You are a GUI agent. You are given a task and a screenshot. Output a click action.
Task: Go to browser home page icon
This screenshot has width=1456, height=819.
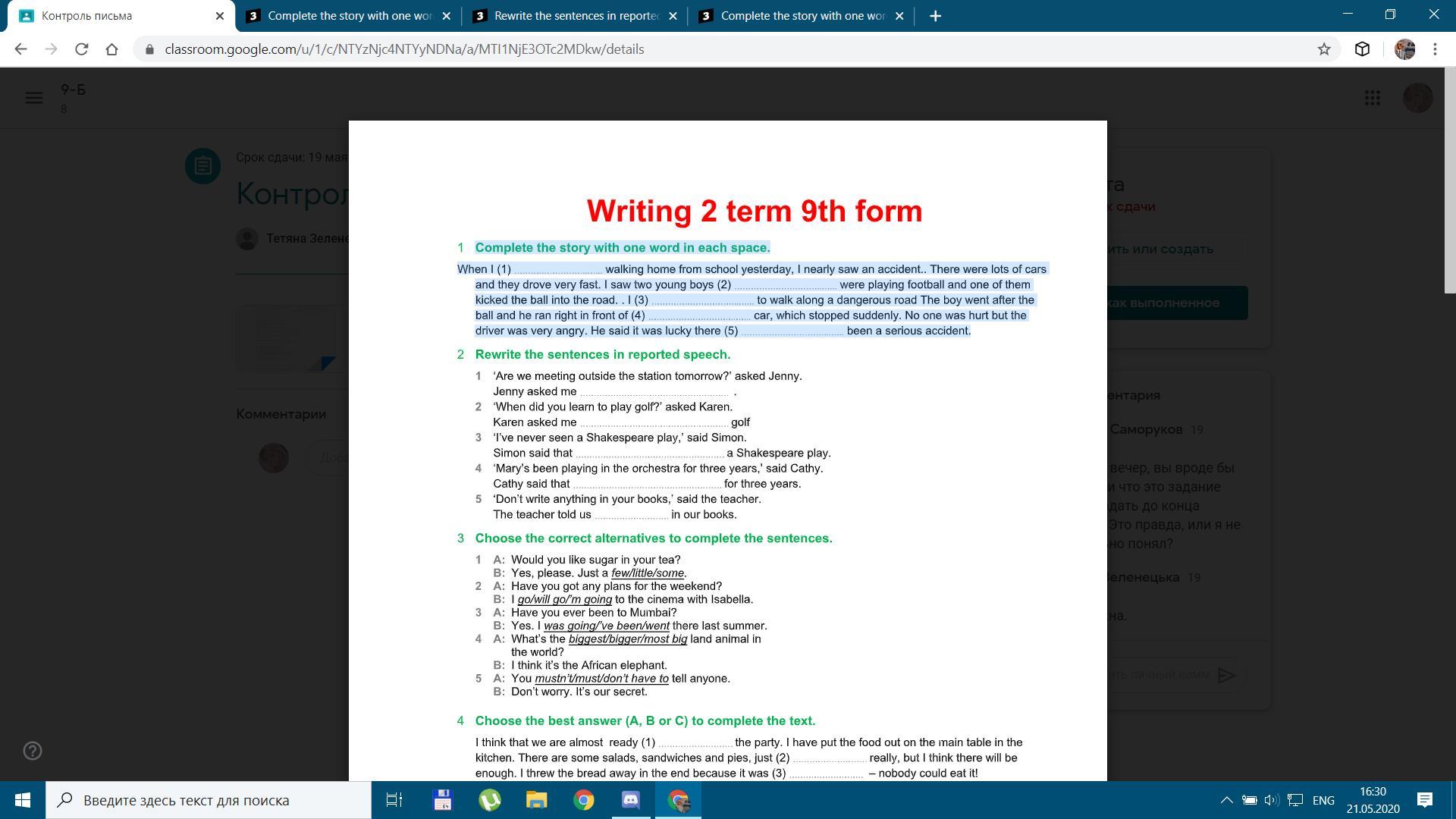click(x=111, y=49)
